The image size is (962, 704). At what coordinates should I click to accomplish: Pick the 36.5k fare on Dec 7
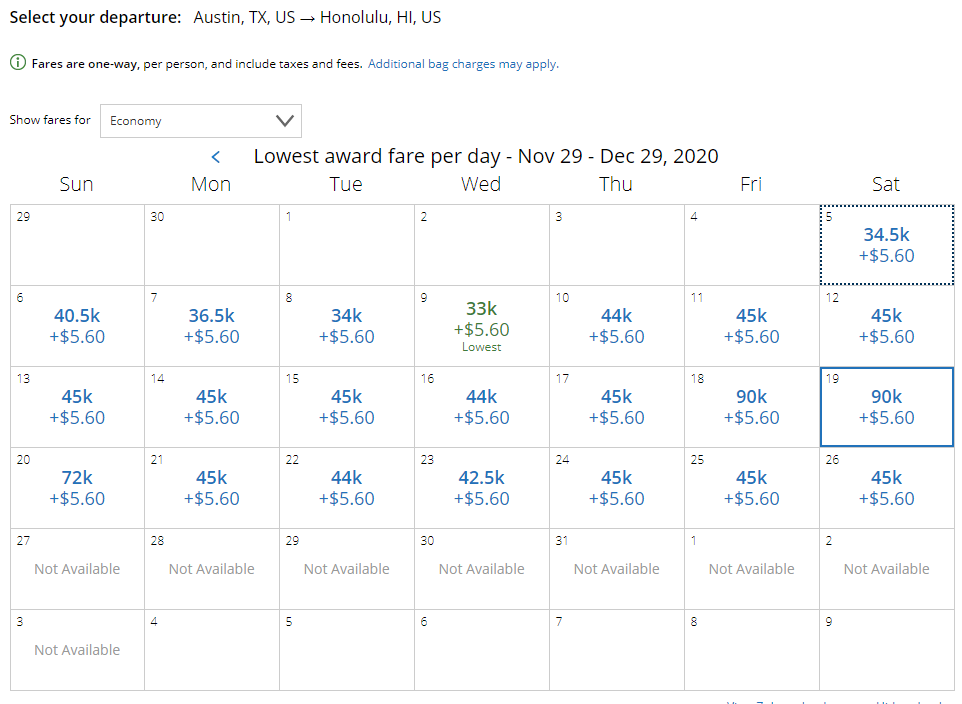pyautogui.click(x=212, y=326)
